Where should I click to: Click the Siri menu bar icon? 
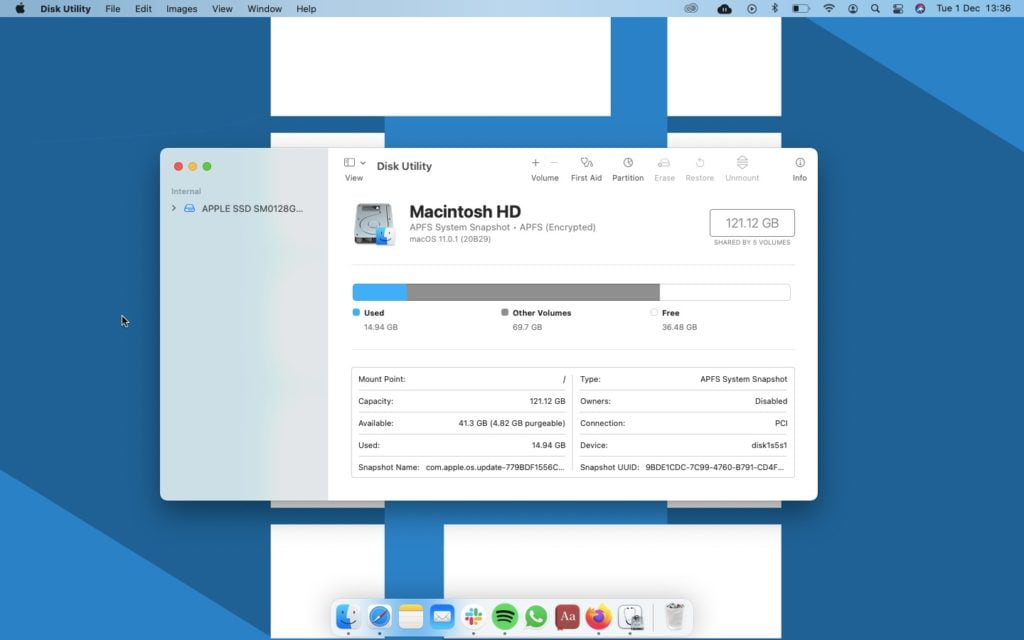click(x=920, y=8)
